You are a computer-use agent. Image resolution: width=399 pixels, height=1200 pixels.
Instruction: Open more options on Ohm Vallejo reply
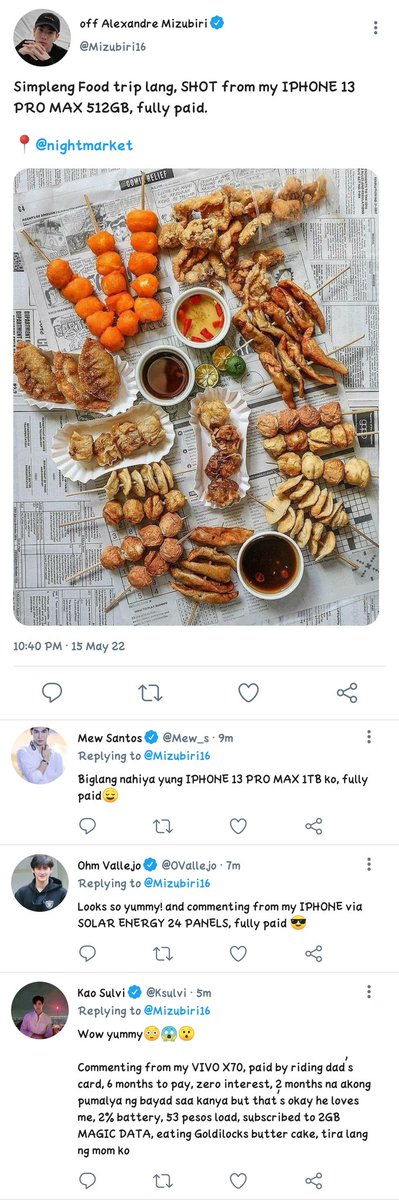point(369,863)
